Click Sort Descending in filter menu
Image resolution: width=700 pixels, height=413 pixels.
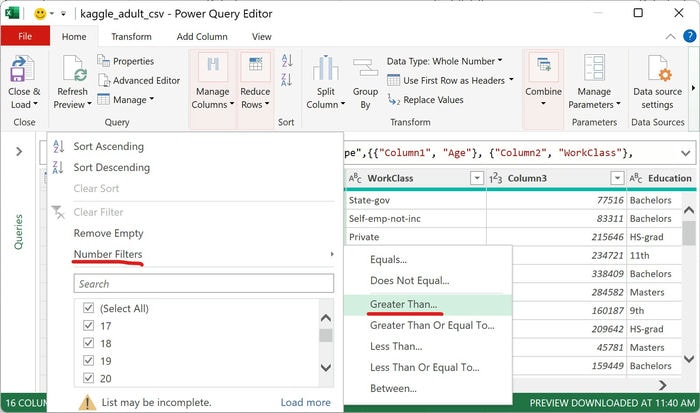pyautogui.click(x=112, y=167)
